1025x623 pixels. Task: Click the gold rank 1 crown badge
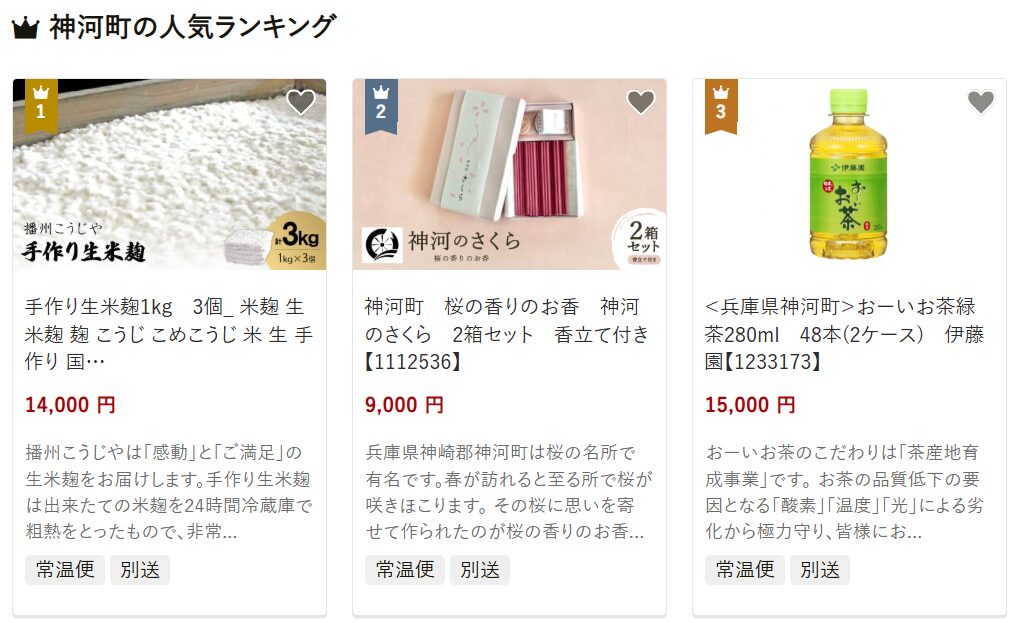pos(41,106)
